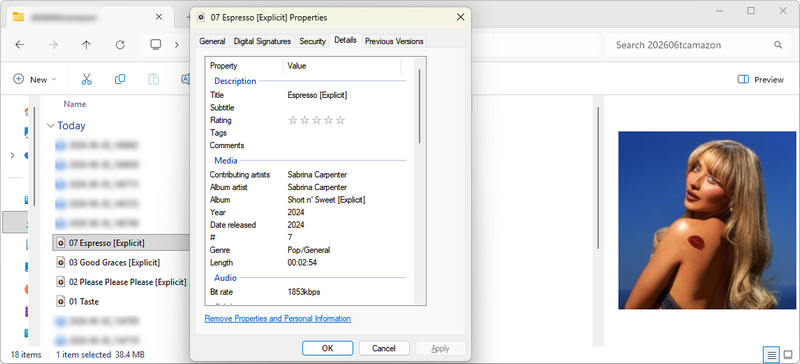Click the empty Tags value field
The image size is (800, 364).
coord(347,133)
